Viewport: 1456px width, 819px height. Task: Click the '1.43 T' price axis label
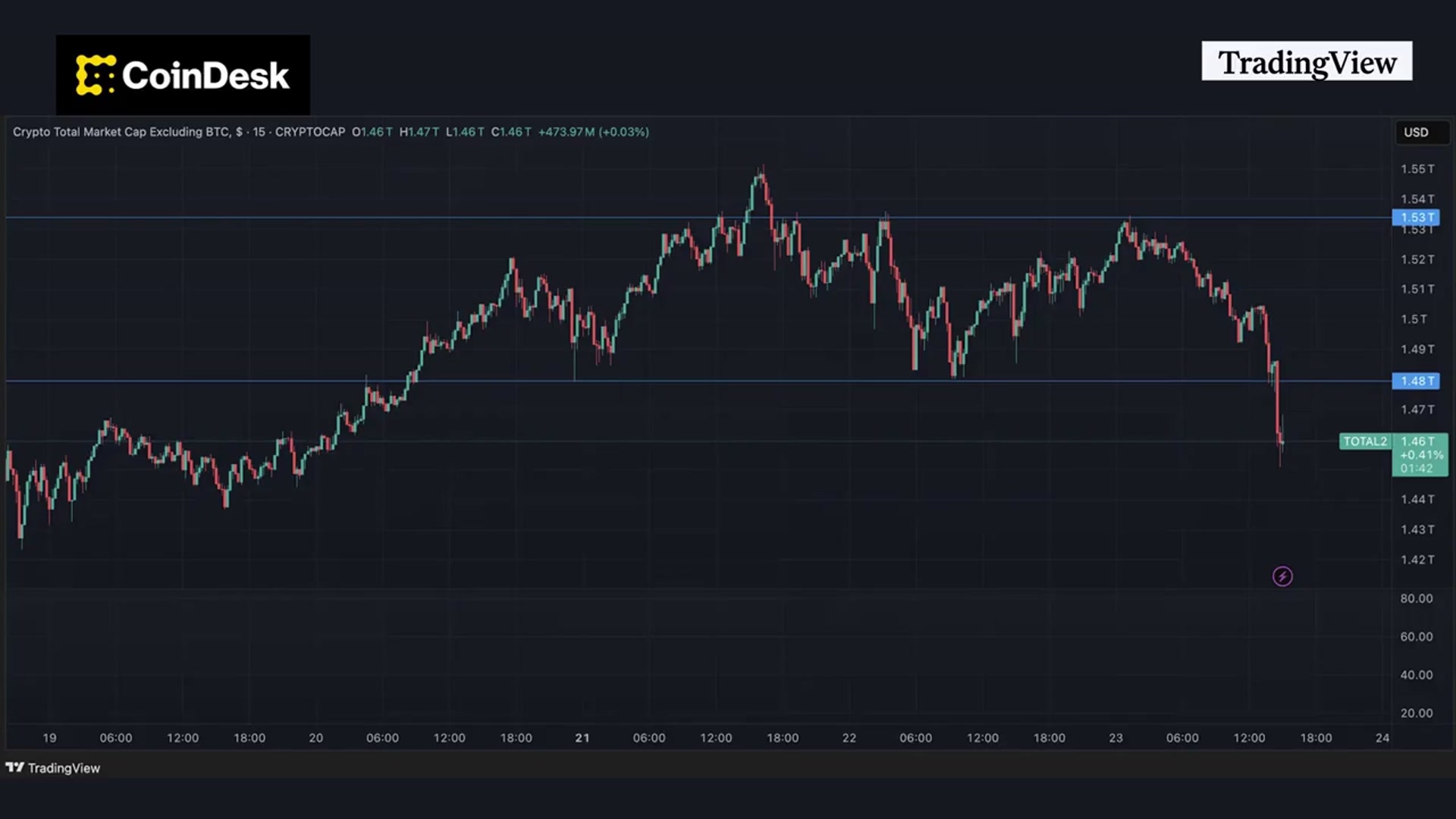coord(1417,529)
